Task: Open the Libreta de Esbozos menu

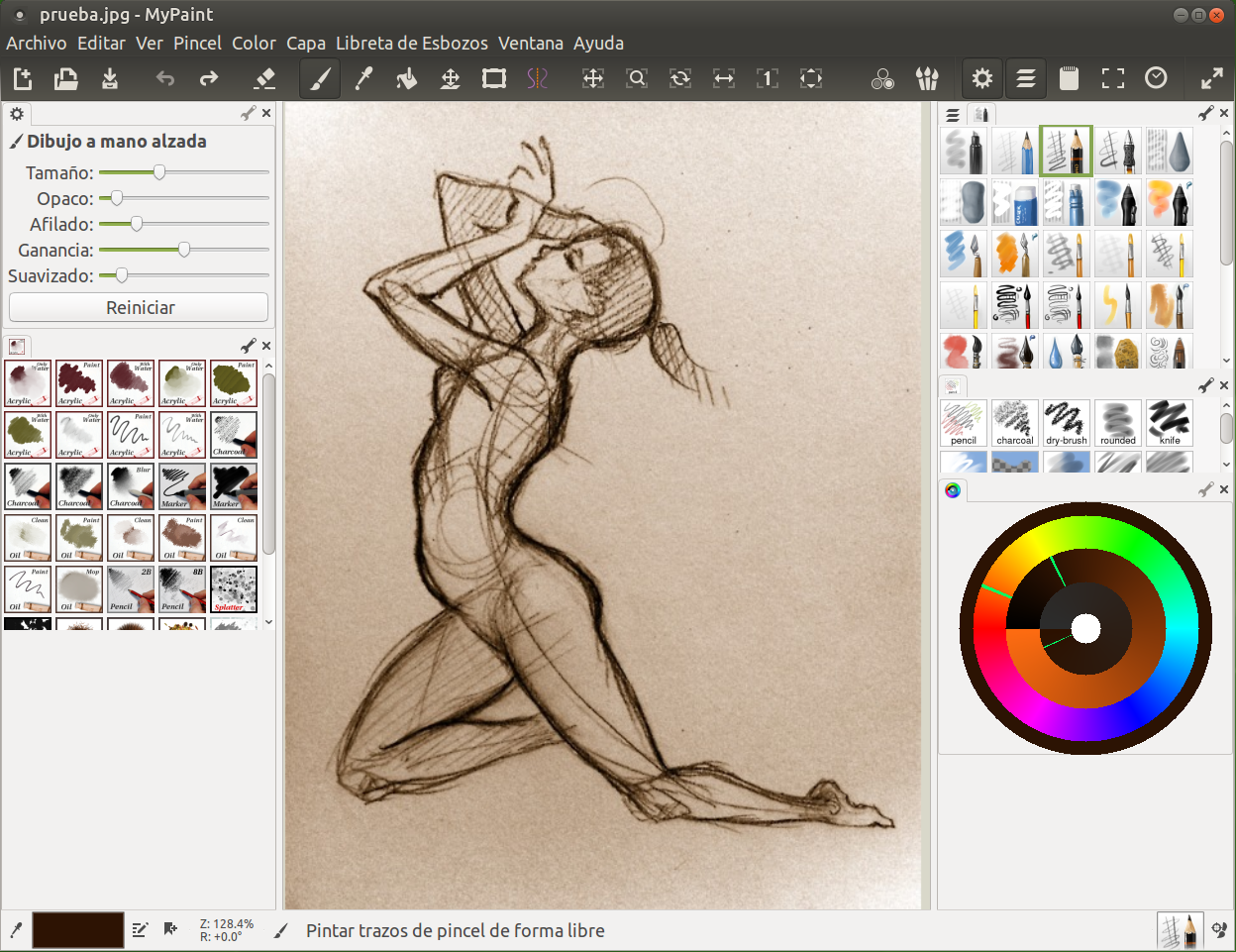Action: click(x=411, y=44)
